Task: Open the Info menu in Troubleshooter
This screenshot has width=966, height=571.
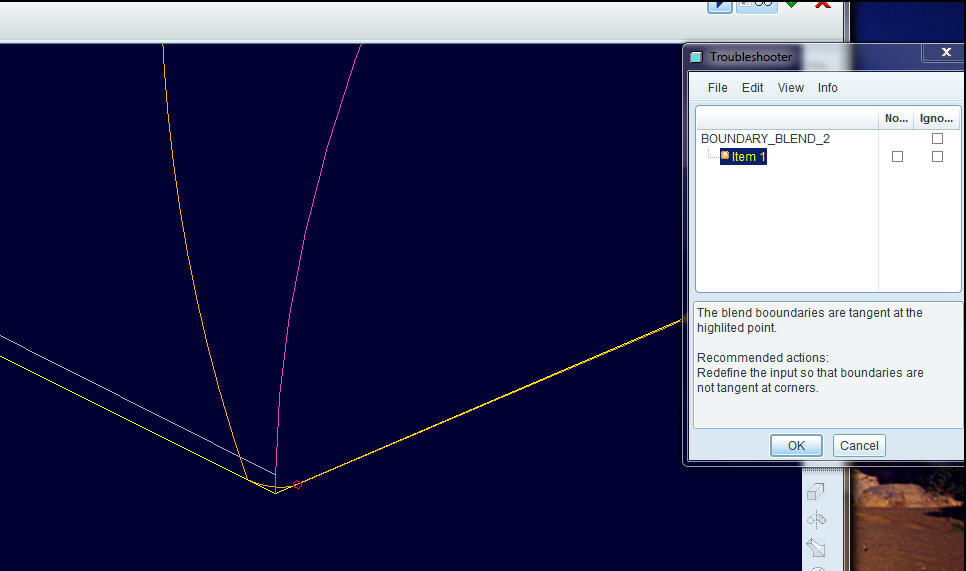Action: 827,88
